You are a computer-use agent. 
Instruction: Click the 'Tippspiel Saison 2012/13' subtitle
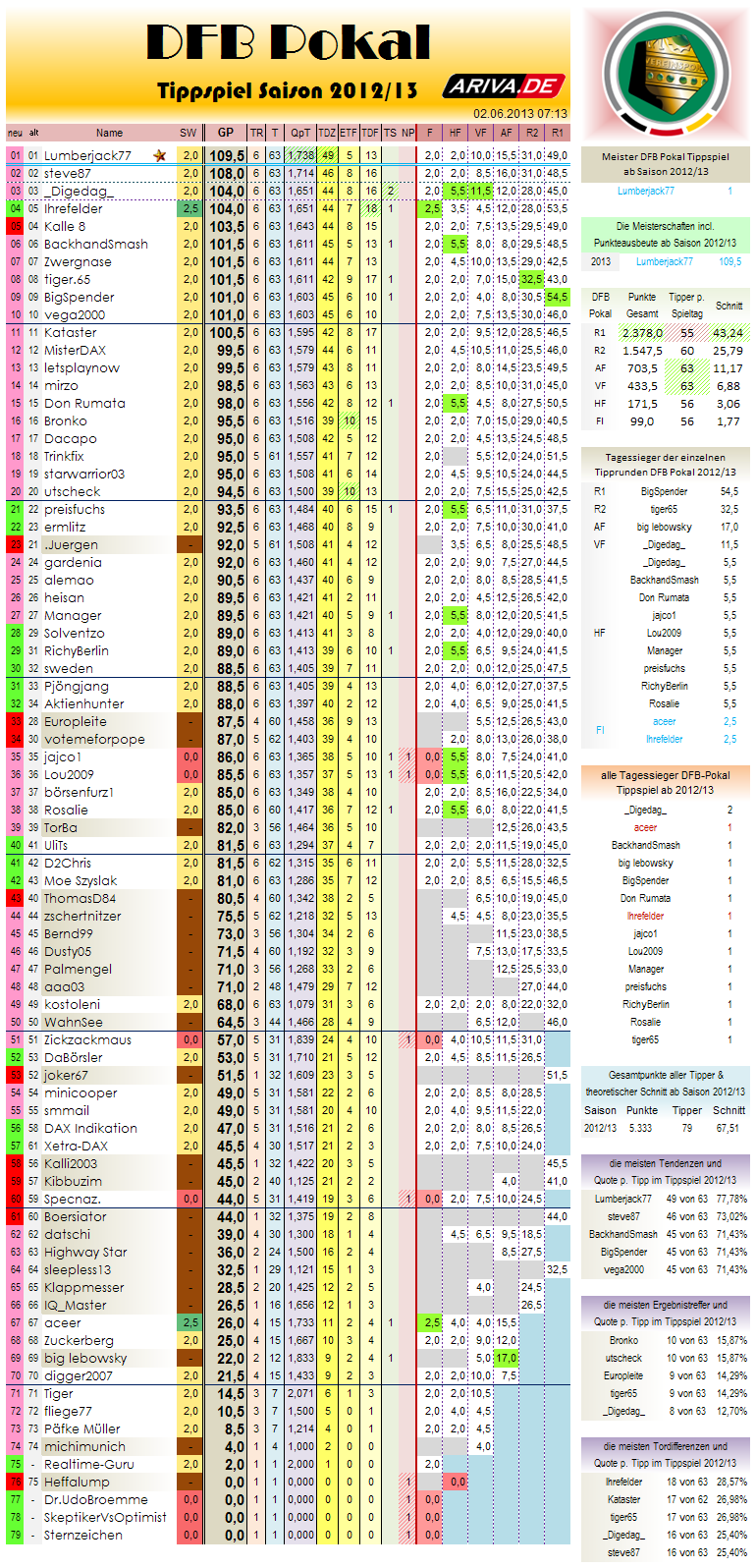pos(288,90)
